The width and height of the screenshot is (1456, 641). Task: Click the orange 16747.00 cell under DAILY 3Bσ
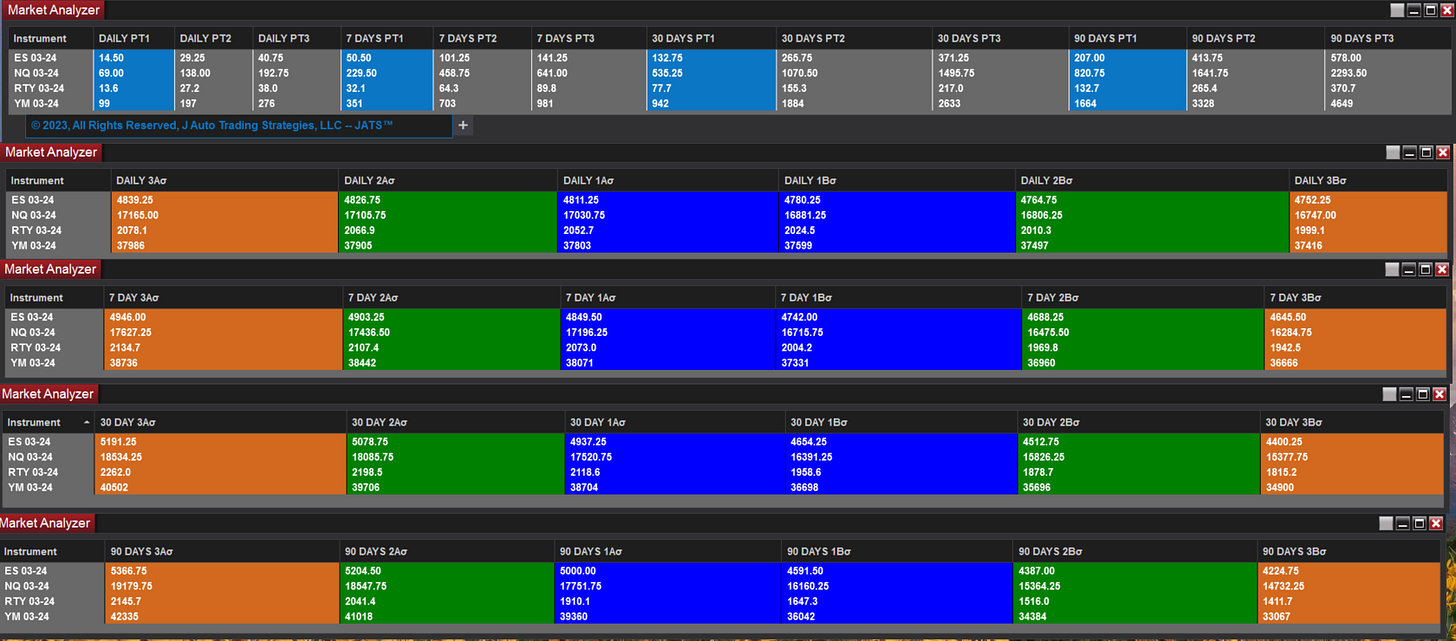point(1367,215)
